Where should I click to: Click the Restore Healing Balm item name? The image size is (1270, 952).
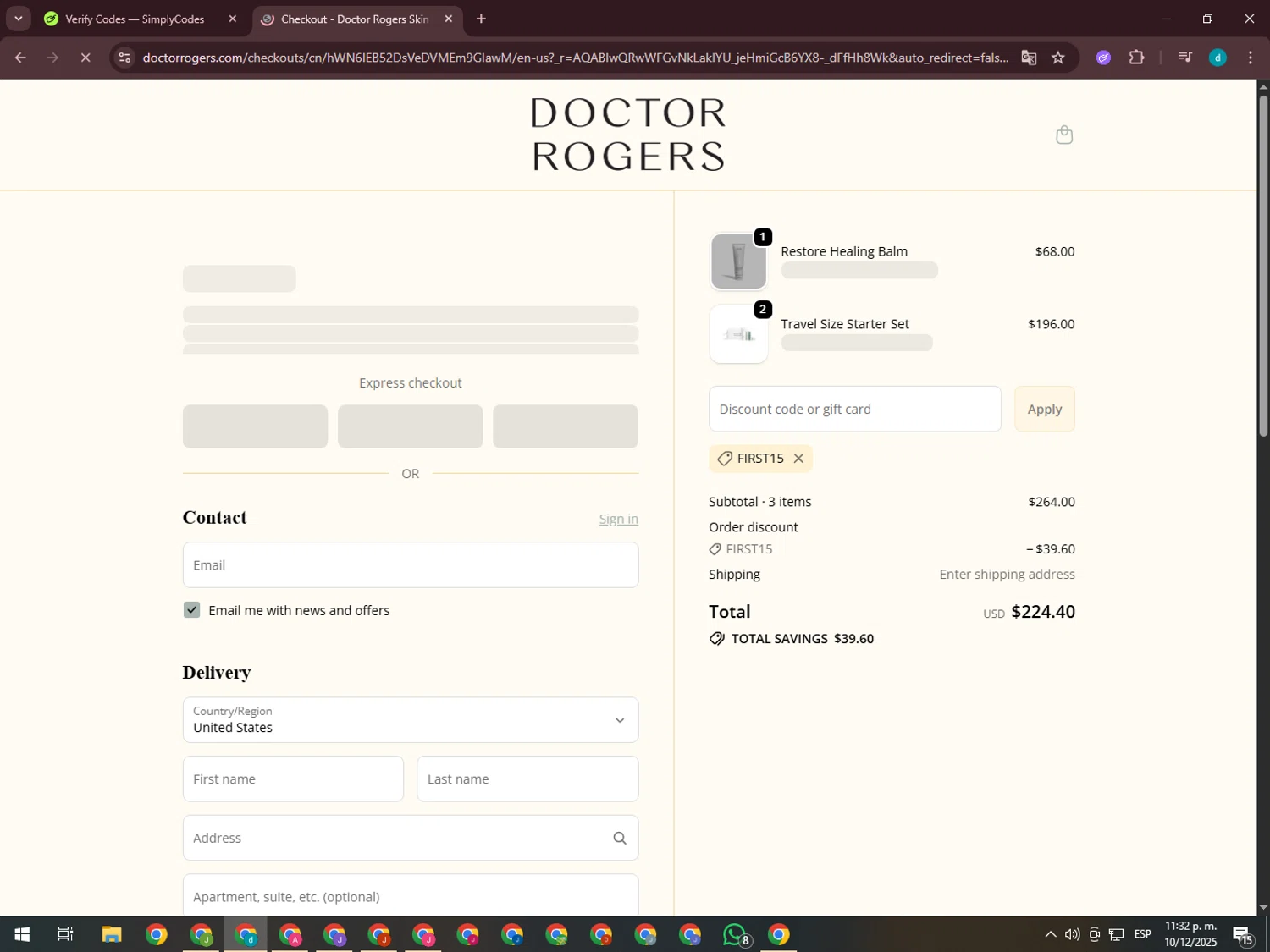pos(844,251)
